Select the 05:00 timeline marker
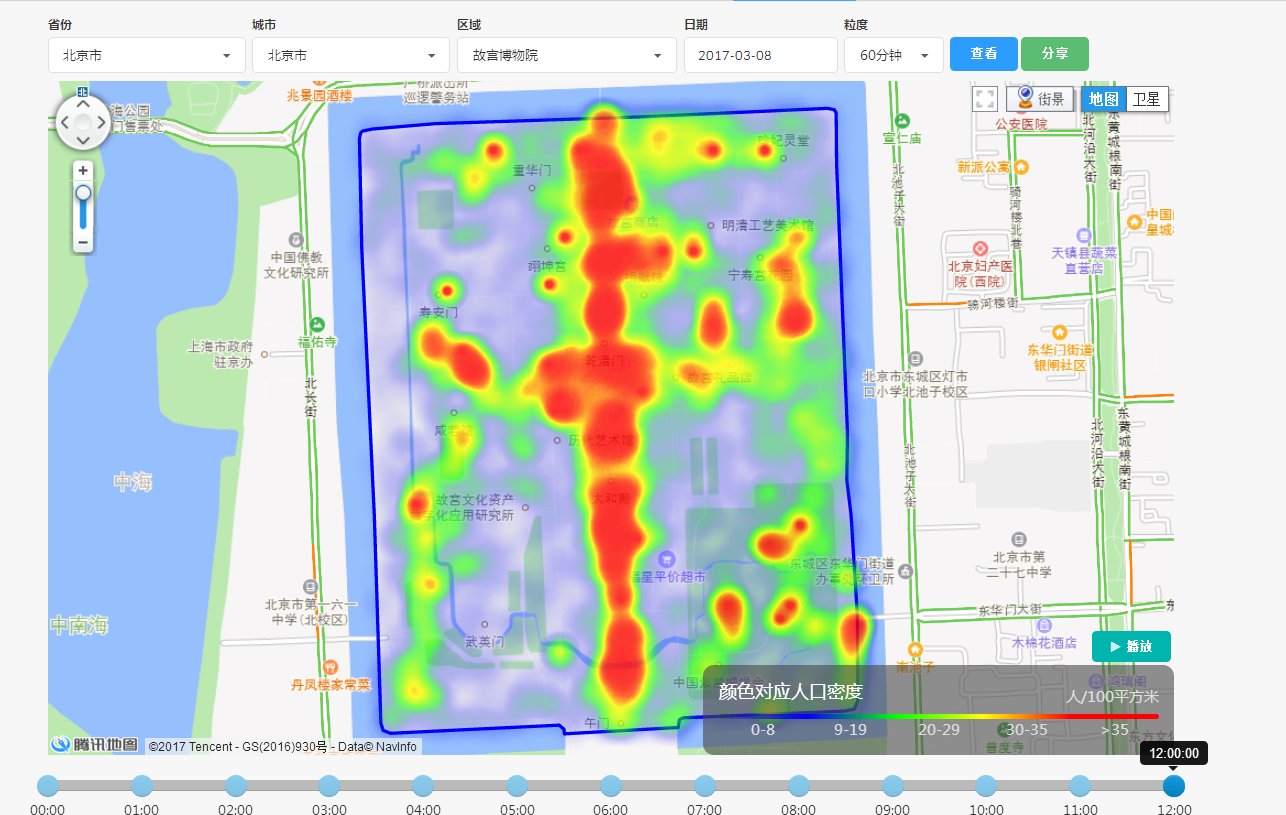 pyautogui.click(x=517, y=786)
